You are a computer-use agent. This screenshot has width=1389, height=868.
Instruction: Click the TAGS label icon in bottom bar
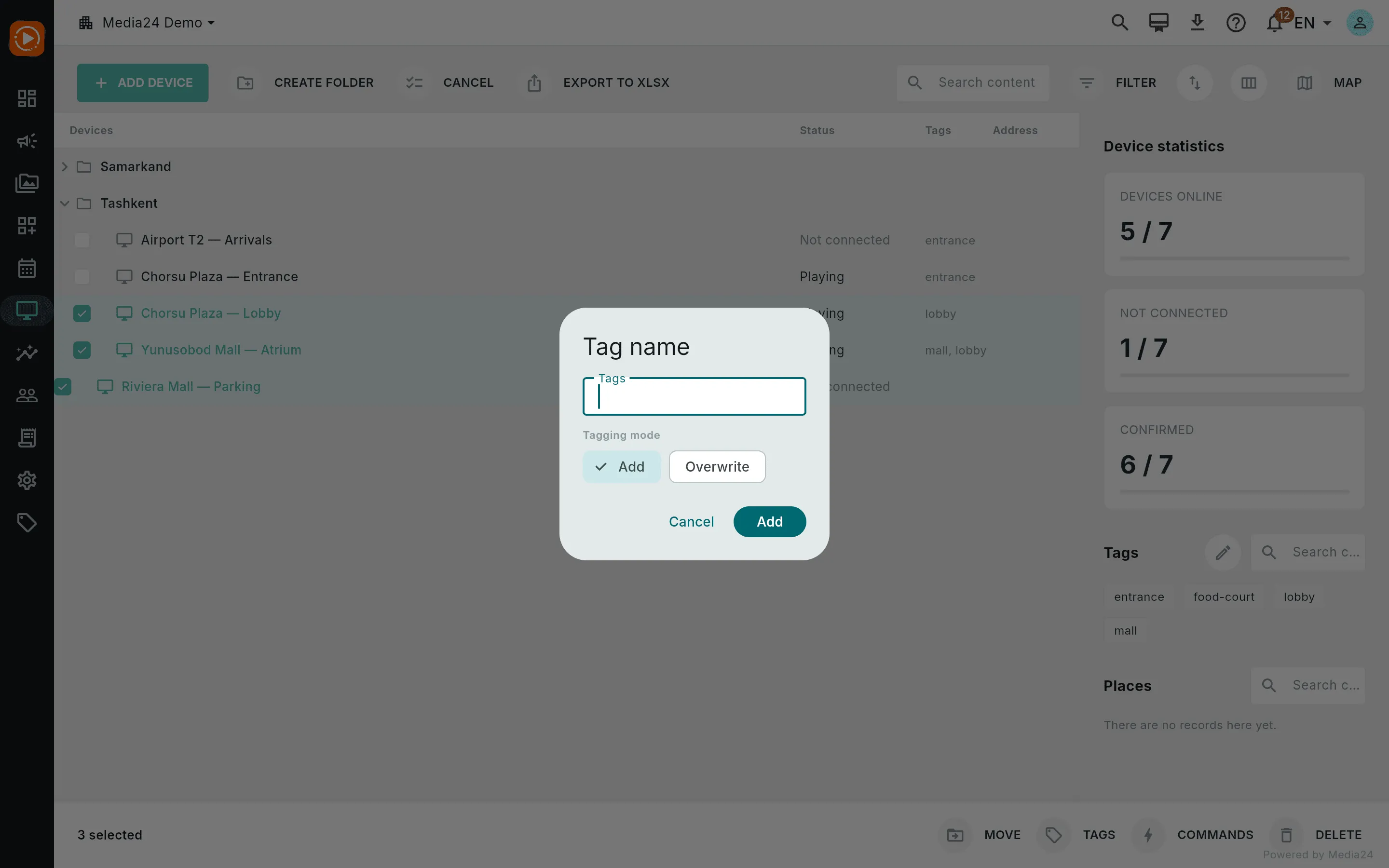[1054, 835]
